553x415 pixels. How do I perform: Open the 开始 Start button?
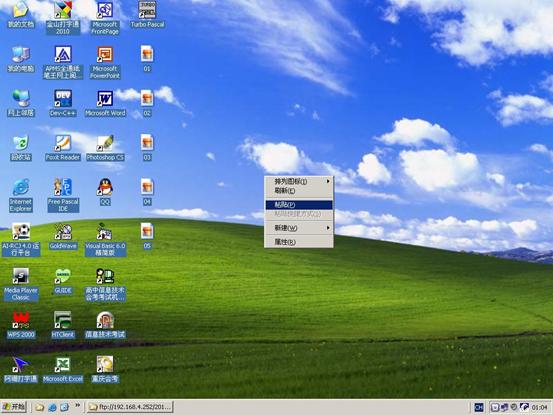click(14, 407)
